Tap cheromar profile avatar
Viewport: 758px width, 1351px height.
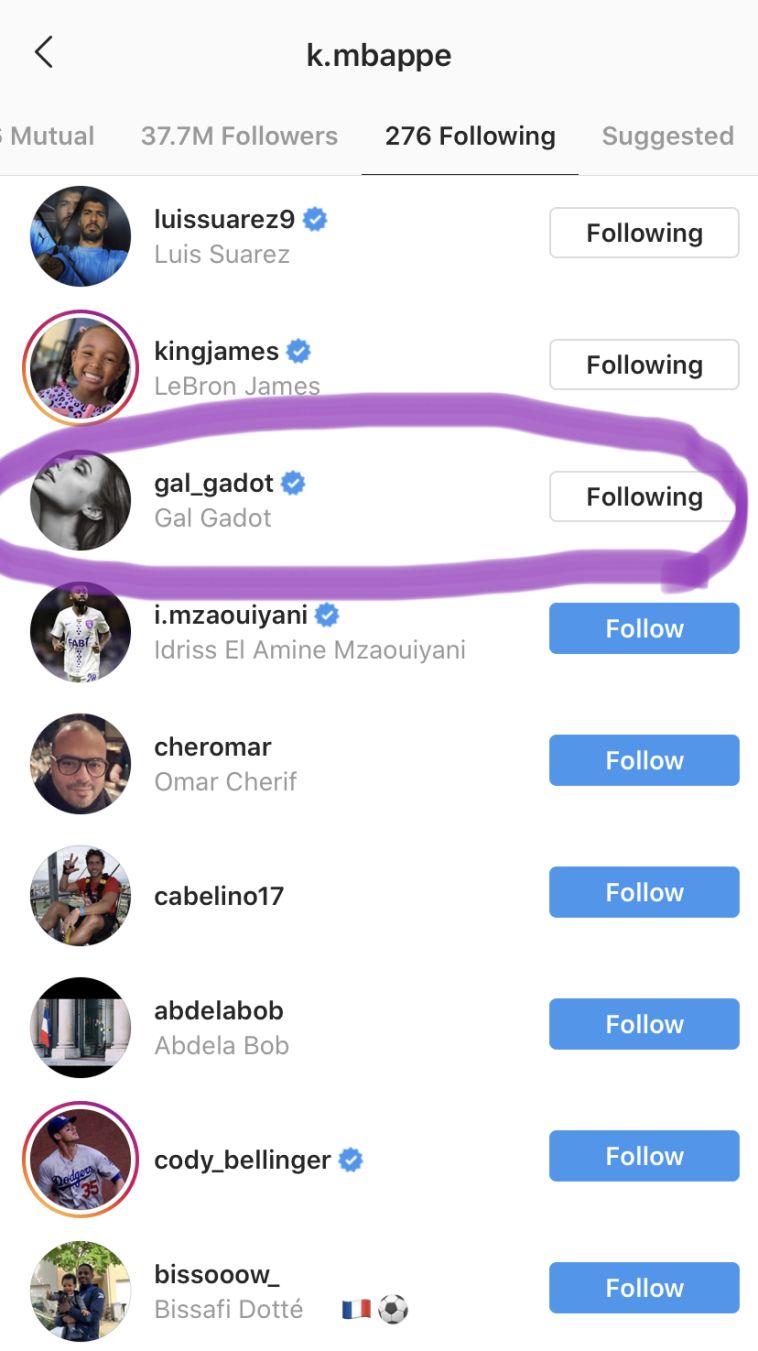[x=80, y=764]
